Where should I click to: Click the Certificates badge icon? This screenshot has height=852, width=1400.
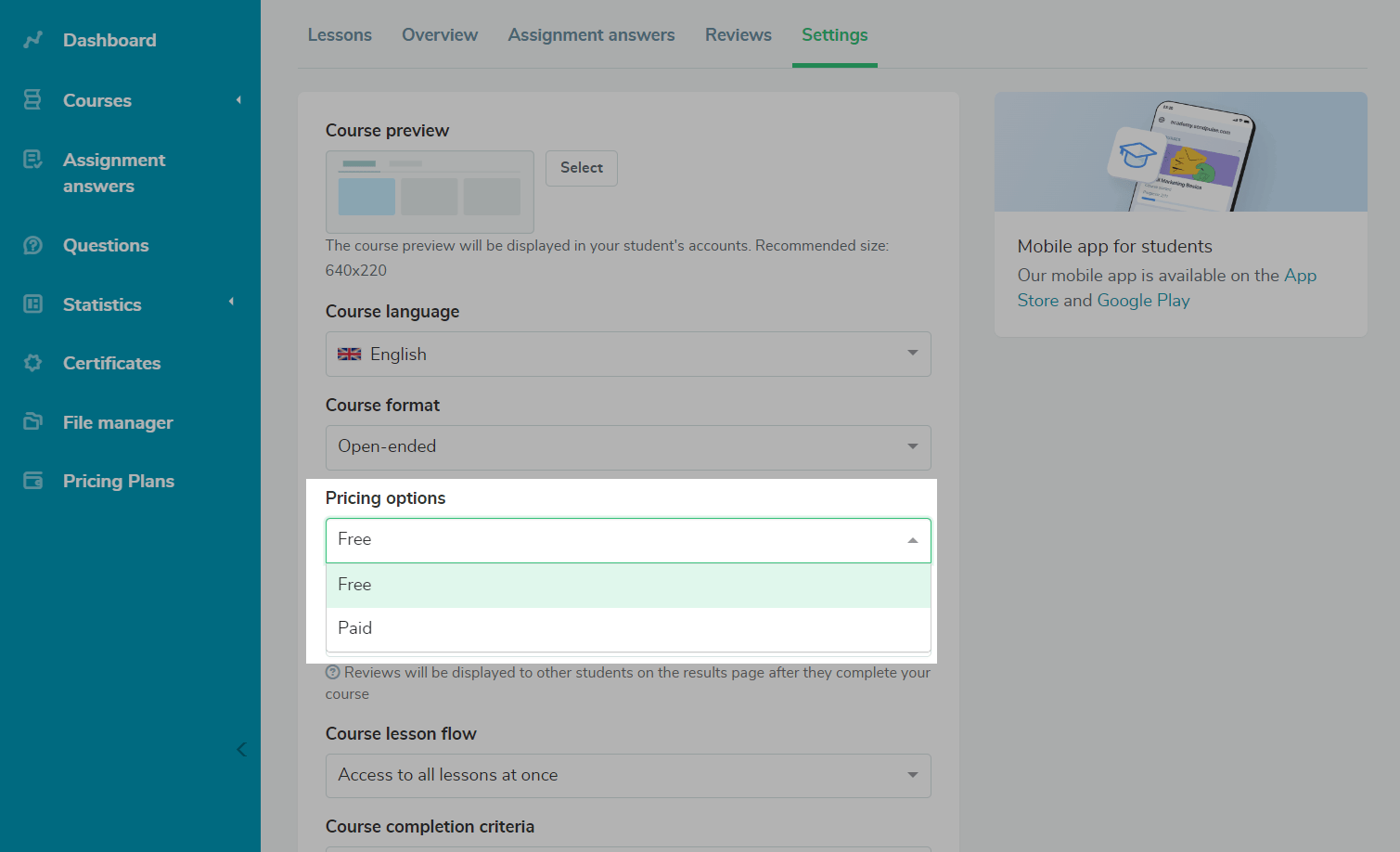32,363
